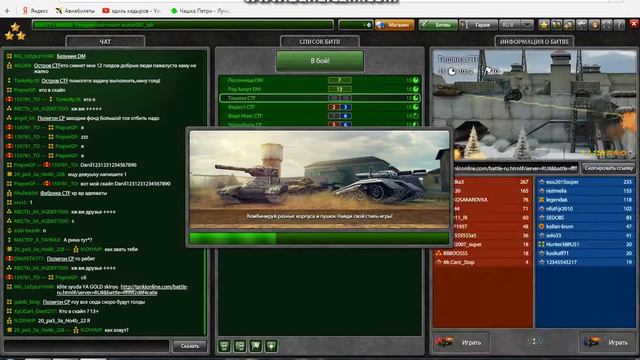The width and height of the screenshot is (640, 360).
Task: Open the Яндекс browser bookmark
Action: pos(35,11)
